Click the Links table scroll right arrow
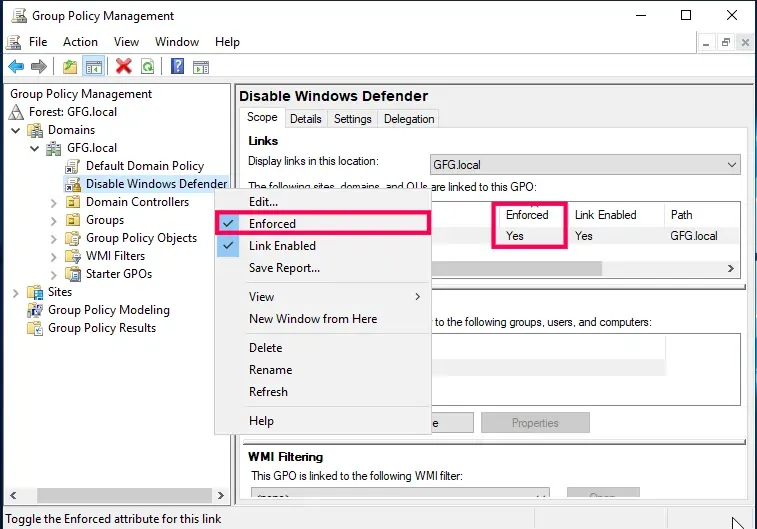This screenshot has height=529, width=757. tap(731, 268)
